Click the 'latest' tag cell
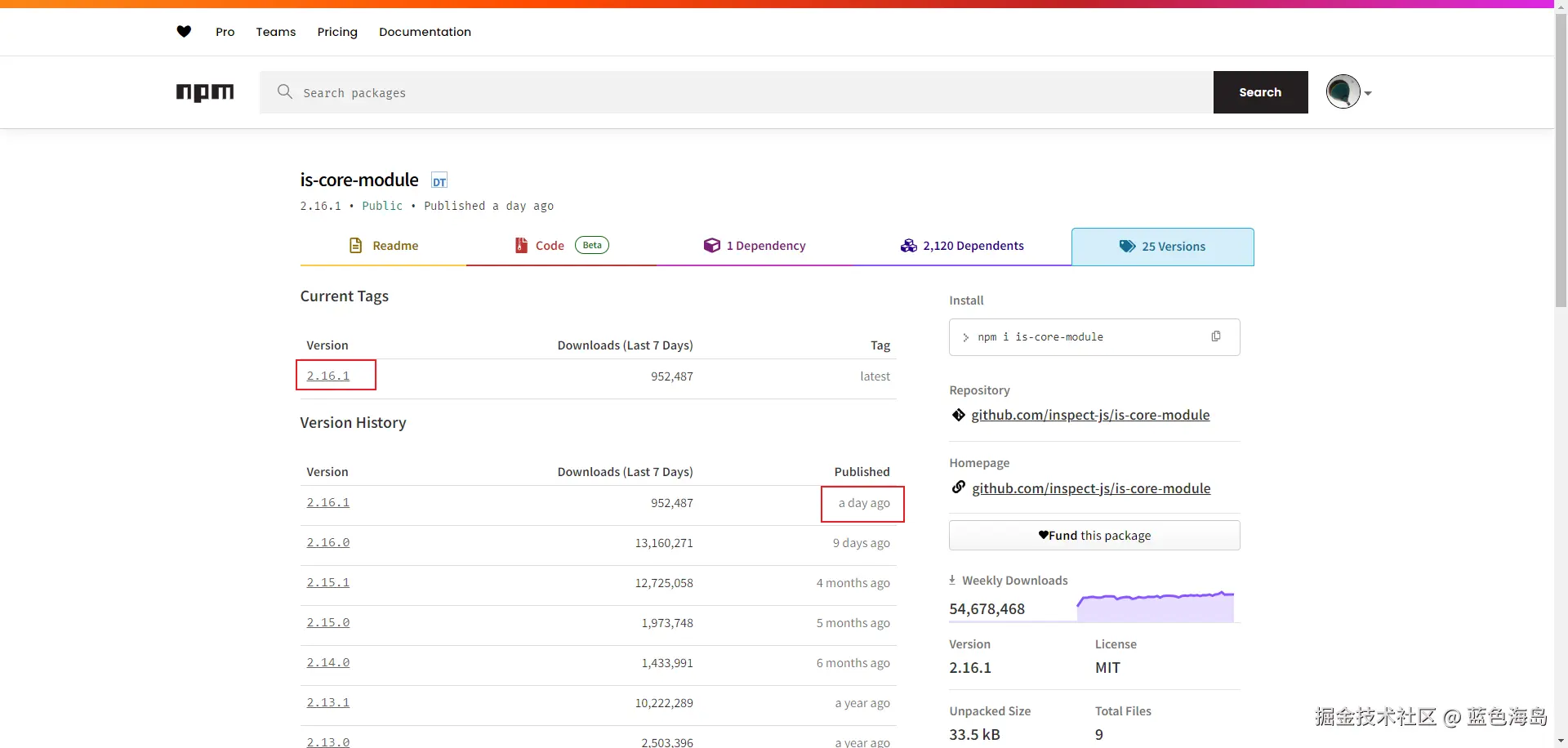This screenshot has width=1568, height=748. point(875,376)
